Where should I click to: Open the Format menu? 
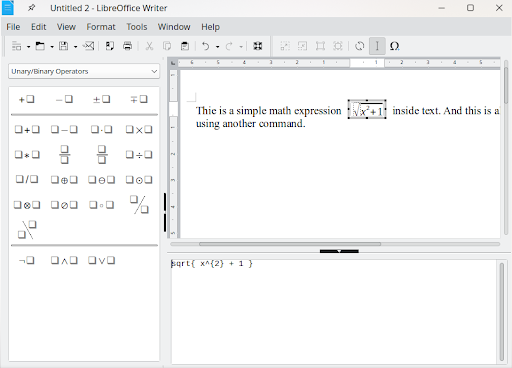point(101,27)
